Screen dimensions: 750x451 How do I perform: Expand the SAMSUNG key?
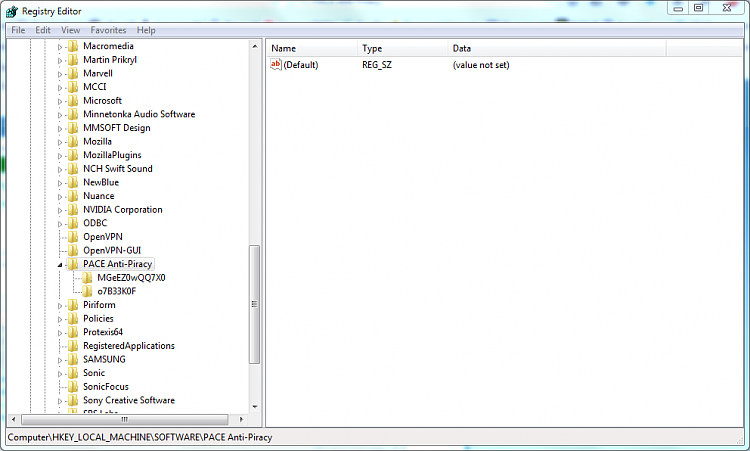tap(60, 360)
